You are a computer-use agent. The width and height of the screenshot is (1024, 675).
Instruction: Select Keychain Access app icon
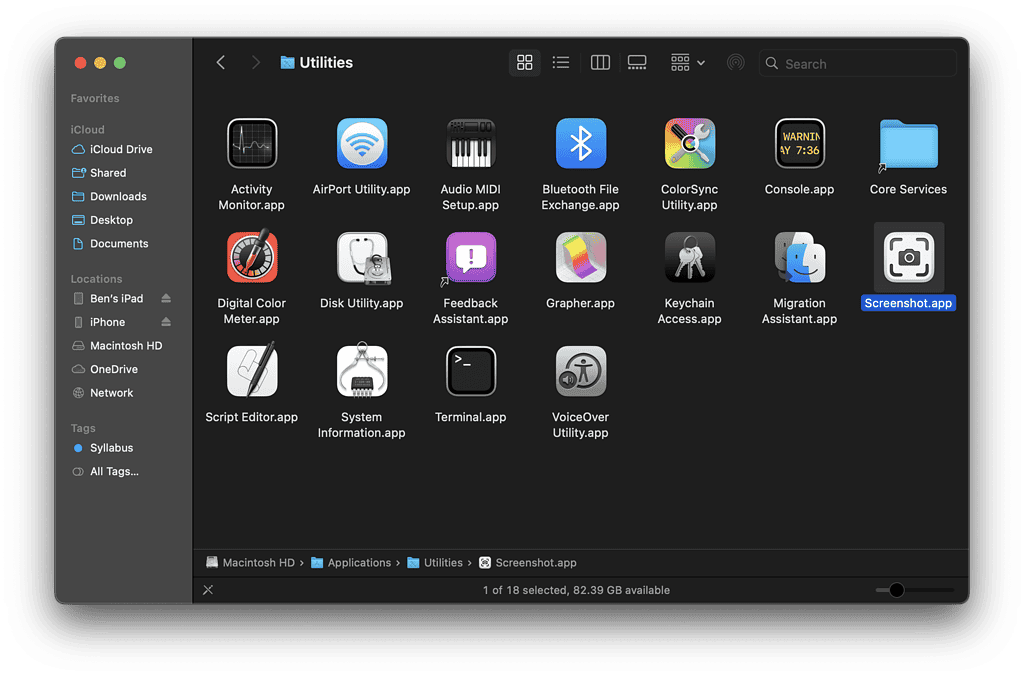pos(690,258)
